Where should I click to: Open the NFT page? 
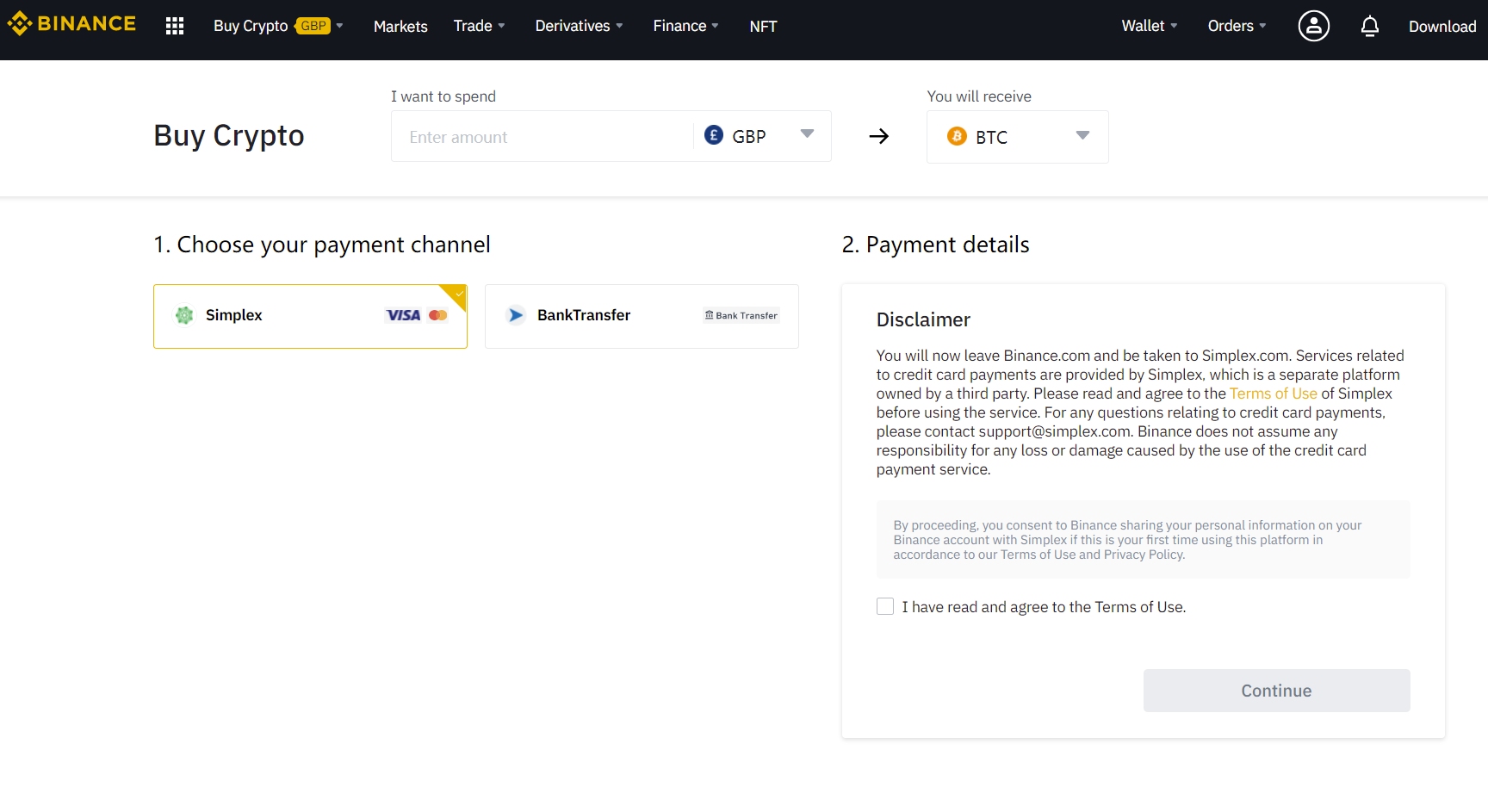pos(763,26)
